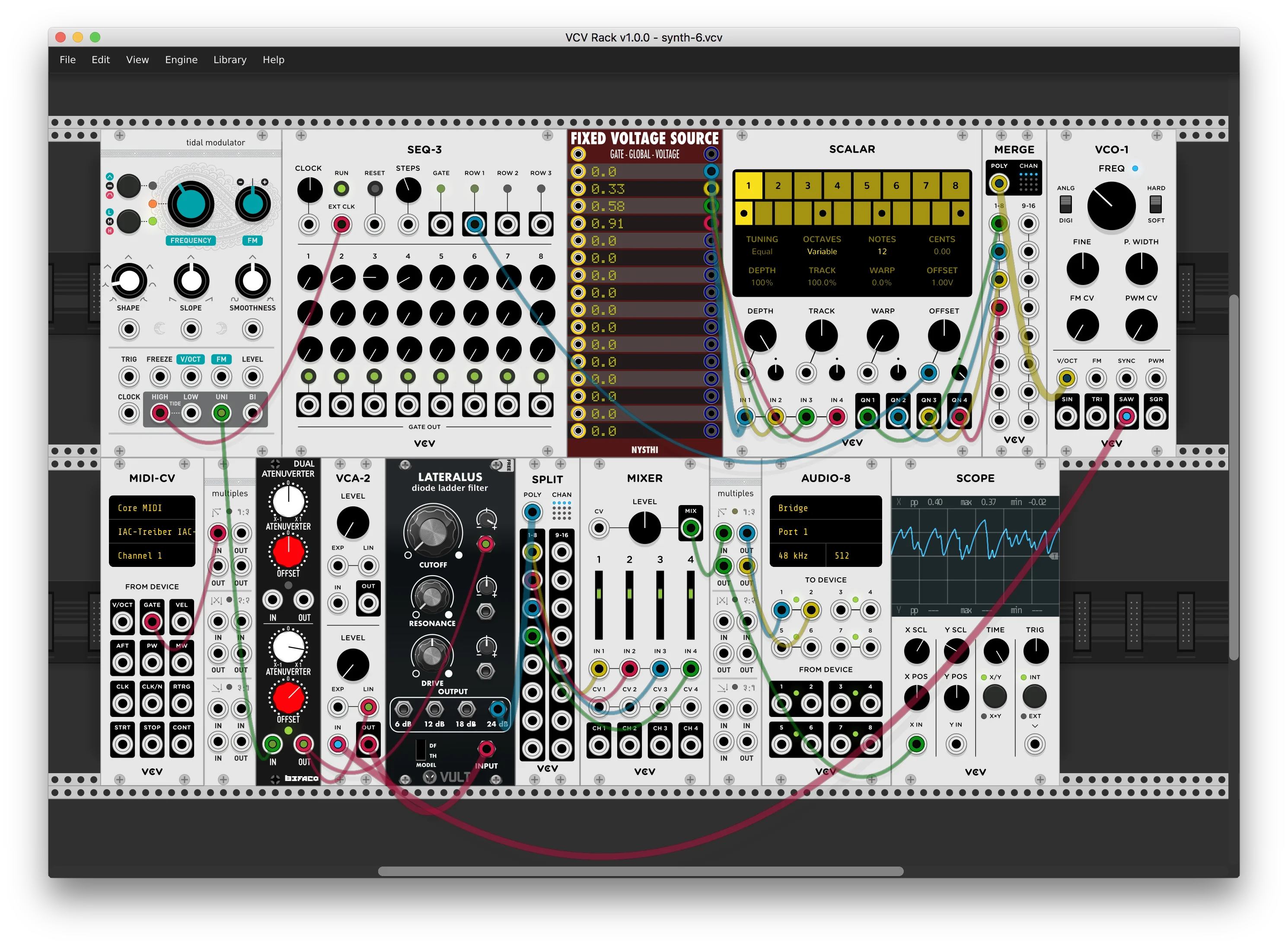This screenshot has width=1288, height=947.
Task: Click the X IN jack on SCOPE
Action: 916,744
